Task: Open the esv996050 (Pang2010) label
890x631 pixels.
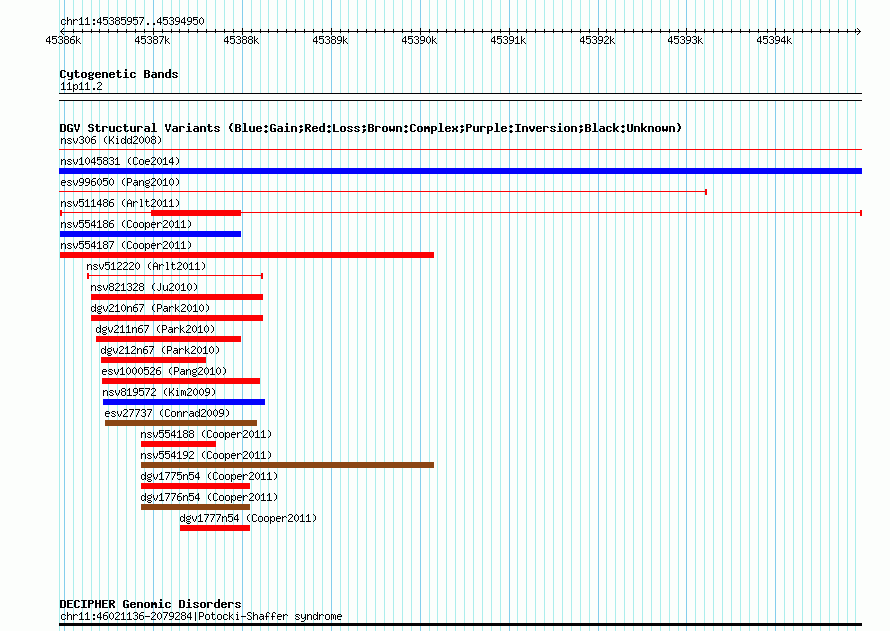Action: pos(120,182)
